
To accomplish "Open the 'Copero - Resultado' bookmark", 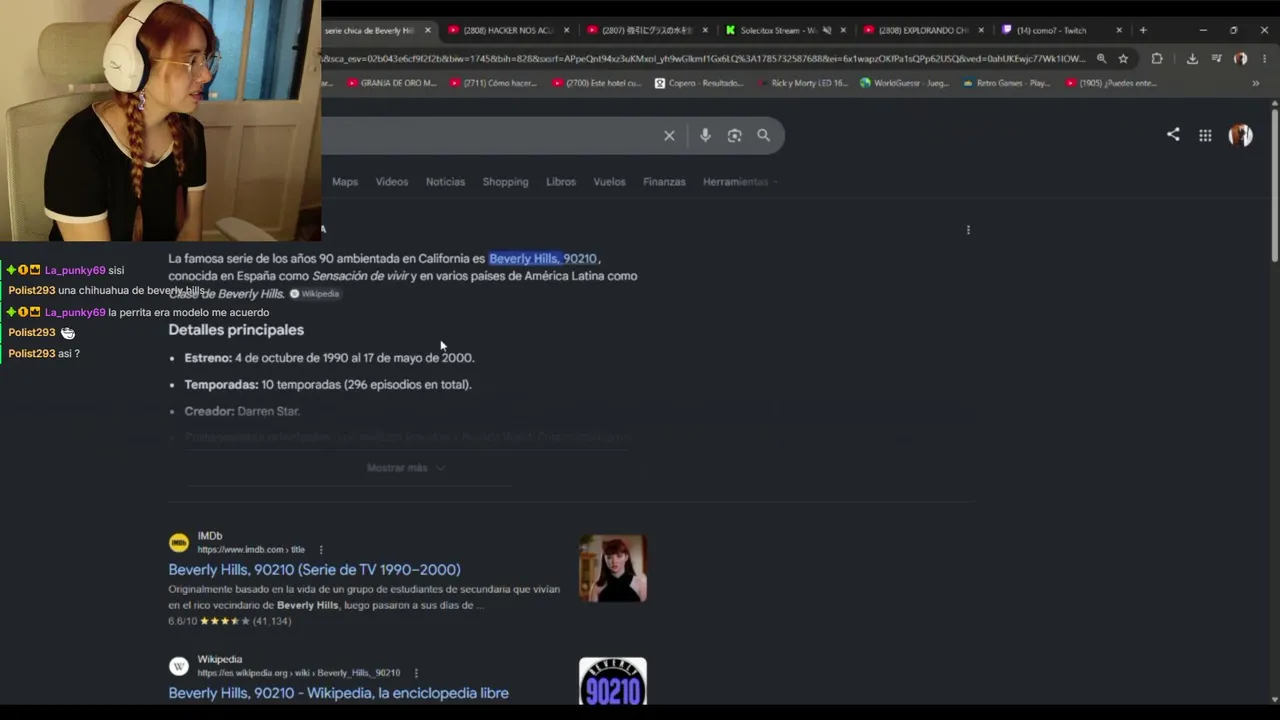I will 699,83.
